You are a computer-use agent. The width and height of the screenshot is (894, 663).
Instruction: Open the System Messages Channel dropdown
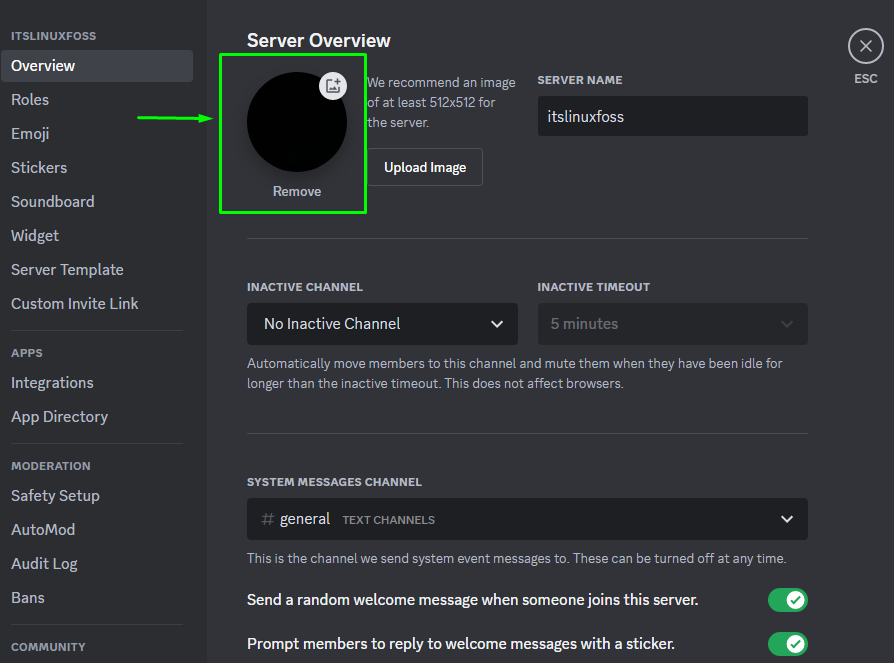pos(527,519)
